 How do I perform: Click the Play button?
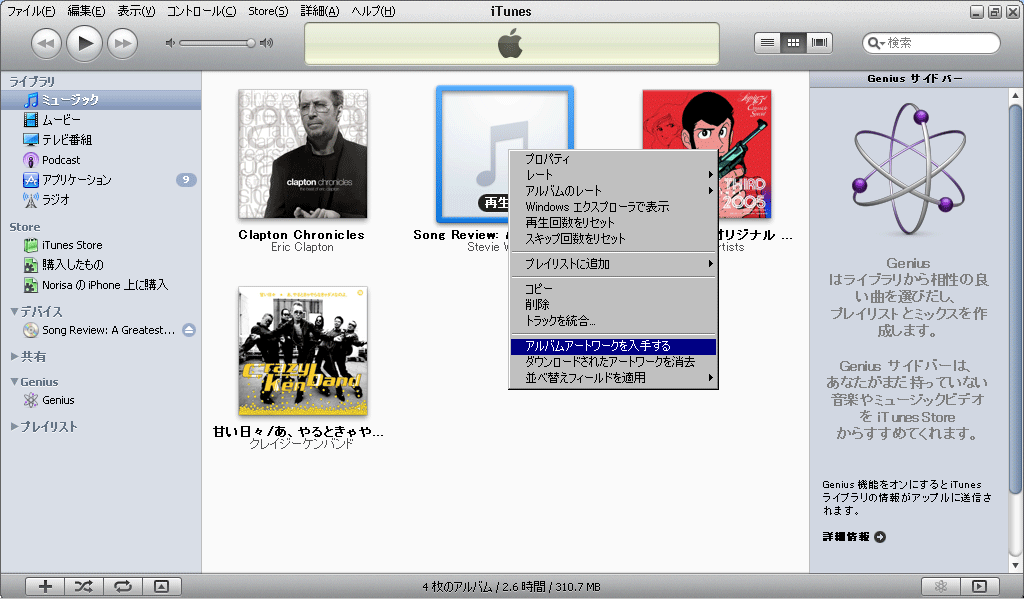tap(84, 43)
